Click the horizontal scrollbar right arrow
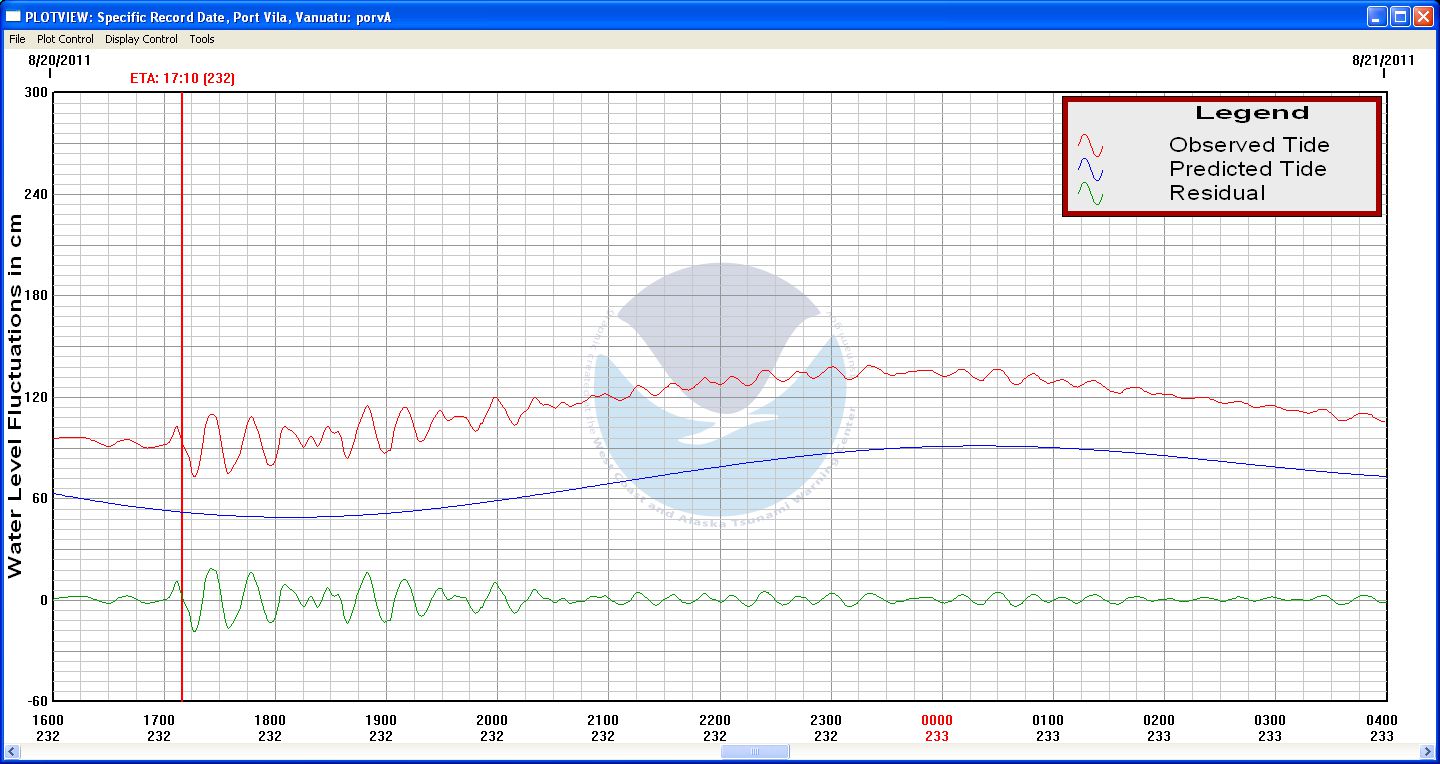This screenshot has width=1440, height=764. click(x=1426, y=752)
